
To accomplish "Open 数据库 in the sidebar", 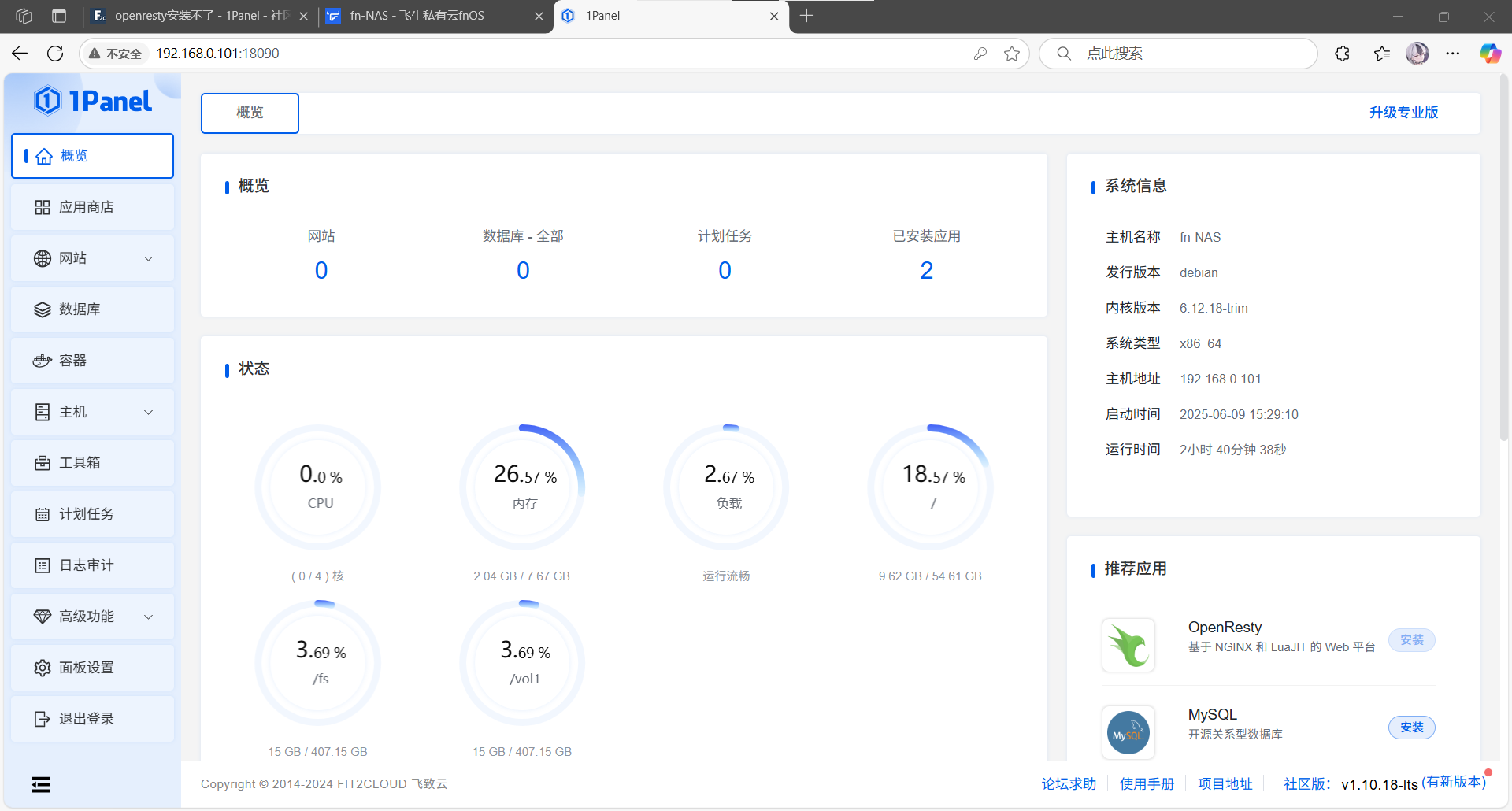I will pos(92,309).
